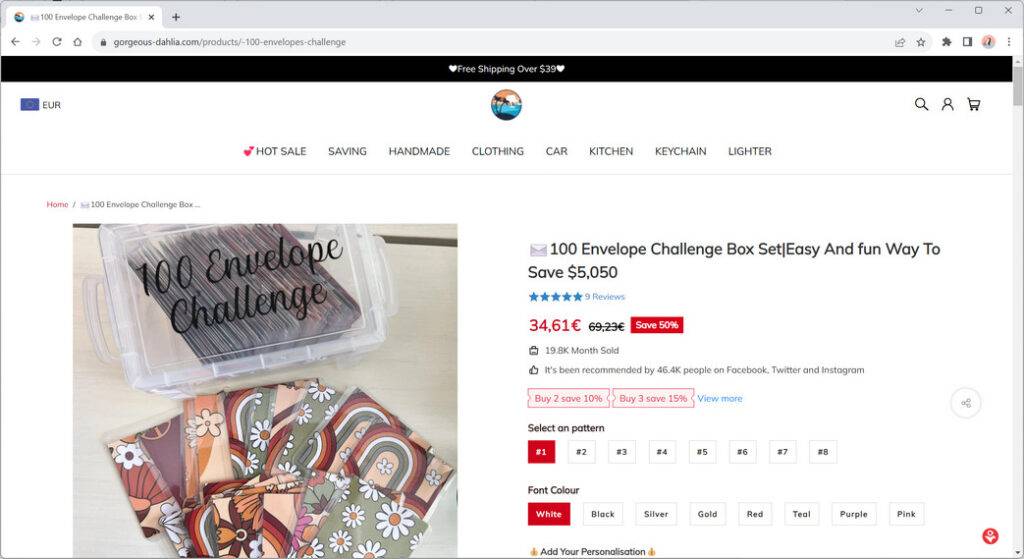The height and width of the screenshot is (559, 1024).
Task: Open the site search magnifier
Action: point(921,104)
